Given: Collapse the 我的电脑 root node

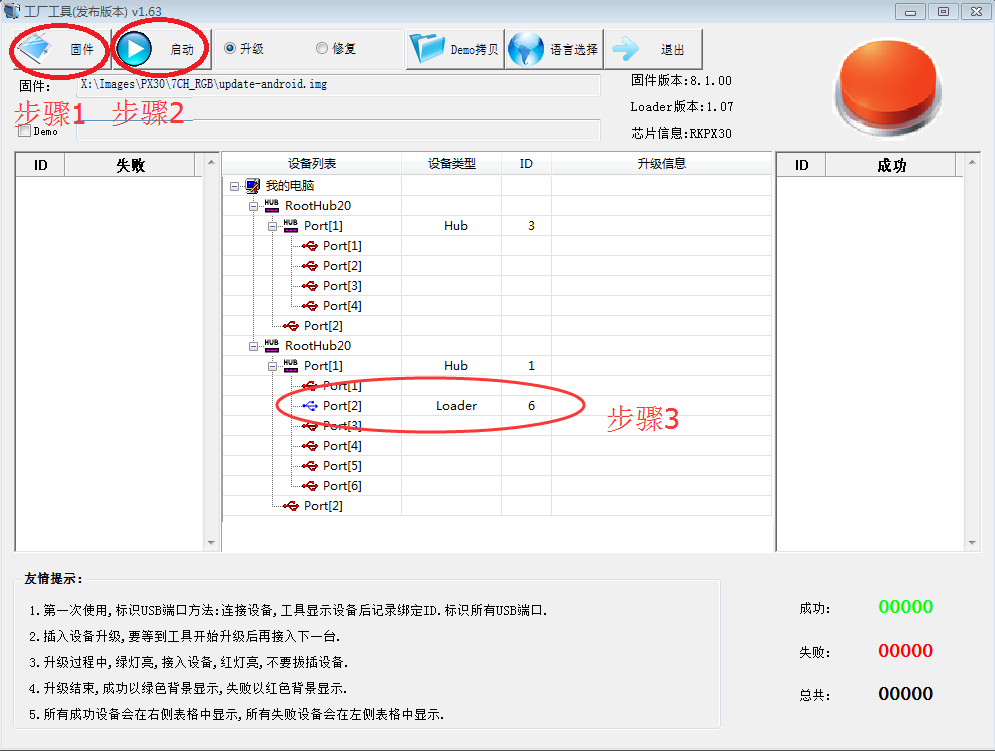Looking at the screenshot, I should point(234,186).
